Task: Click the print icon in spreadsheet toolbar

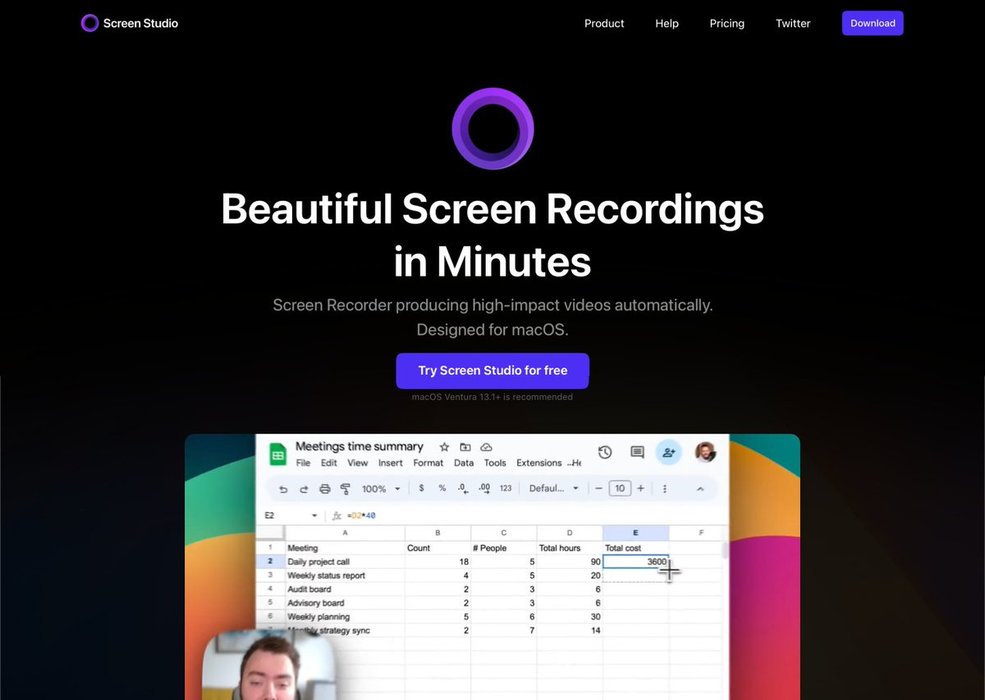Action: coord(324,489)
